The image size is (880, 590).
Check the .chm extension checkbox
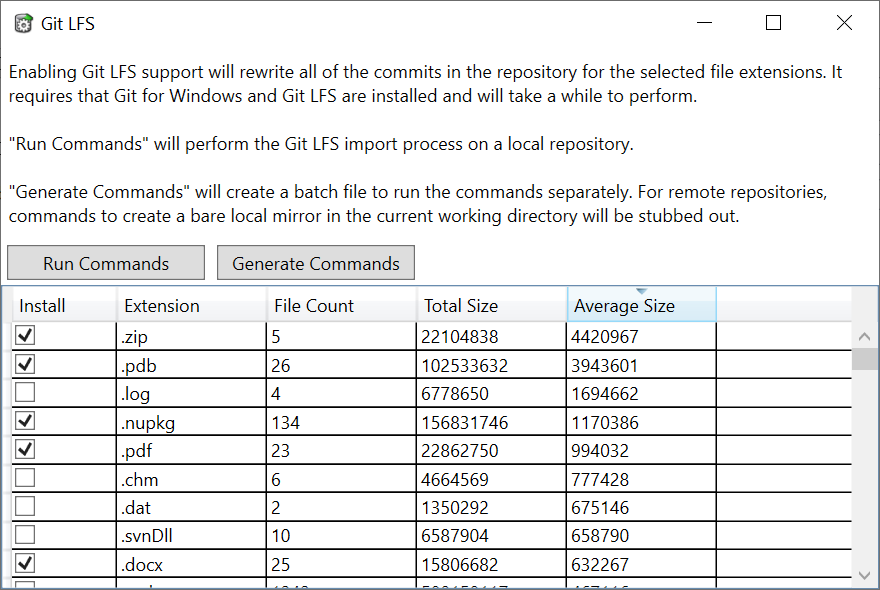[x=25, y=478]
